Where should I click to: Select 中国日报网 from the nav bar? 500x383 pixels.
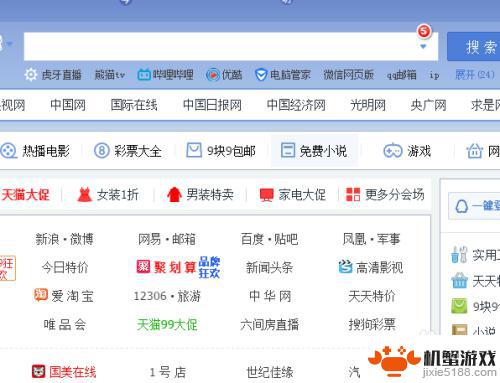pos(213,105)
